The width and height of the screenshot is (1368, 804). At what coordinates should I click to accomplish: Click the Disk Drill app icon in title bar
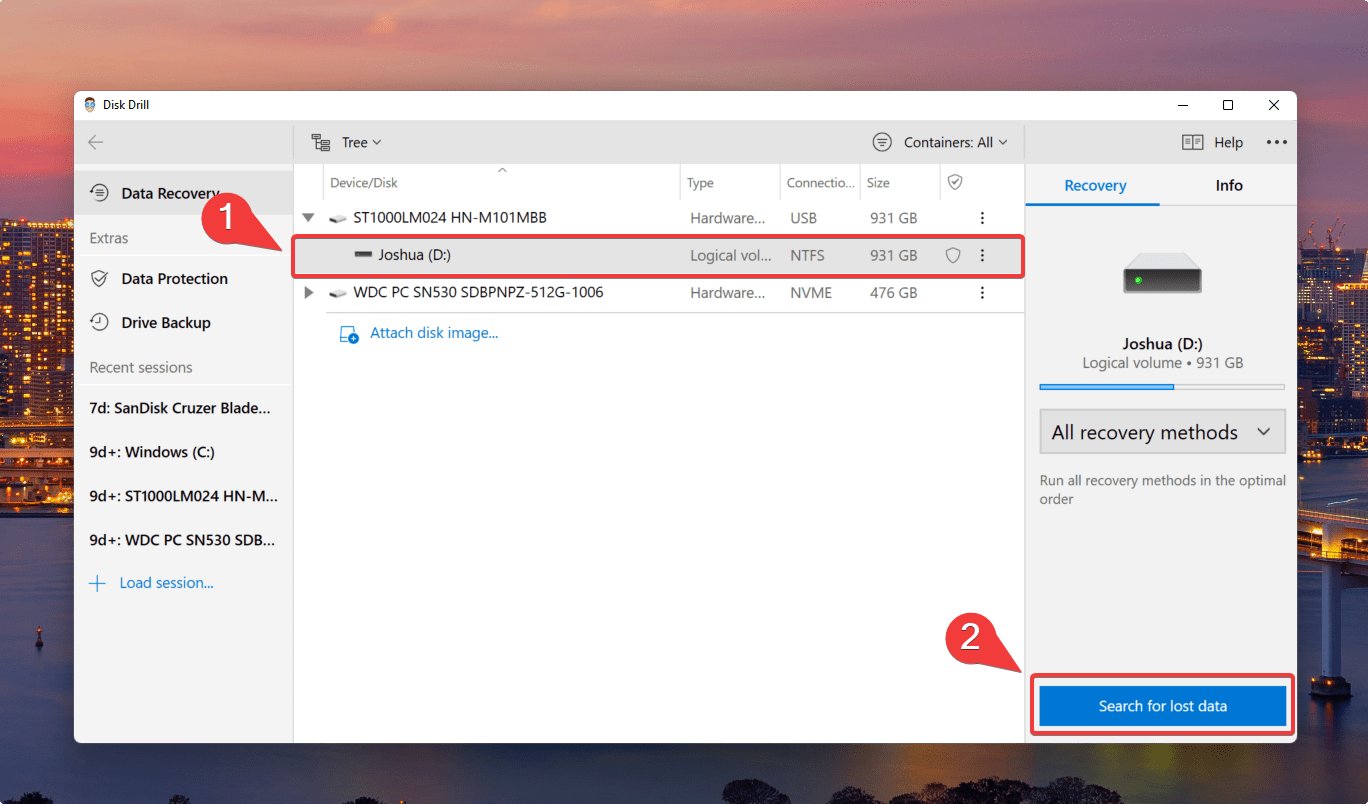click(x=90, y=105)
